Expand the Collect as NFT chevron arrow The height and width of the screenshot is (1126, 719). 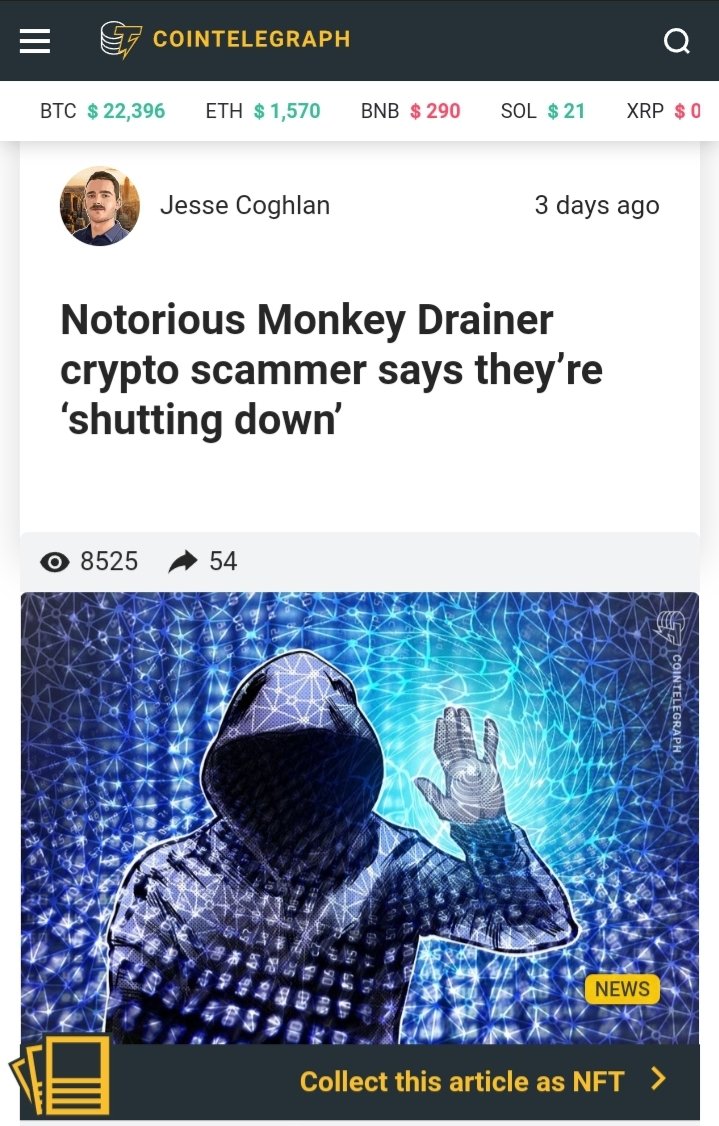(658, 1079)
